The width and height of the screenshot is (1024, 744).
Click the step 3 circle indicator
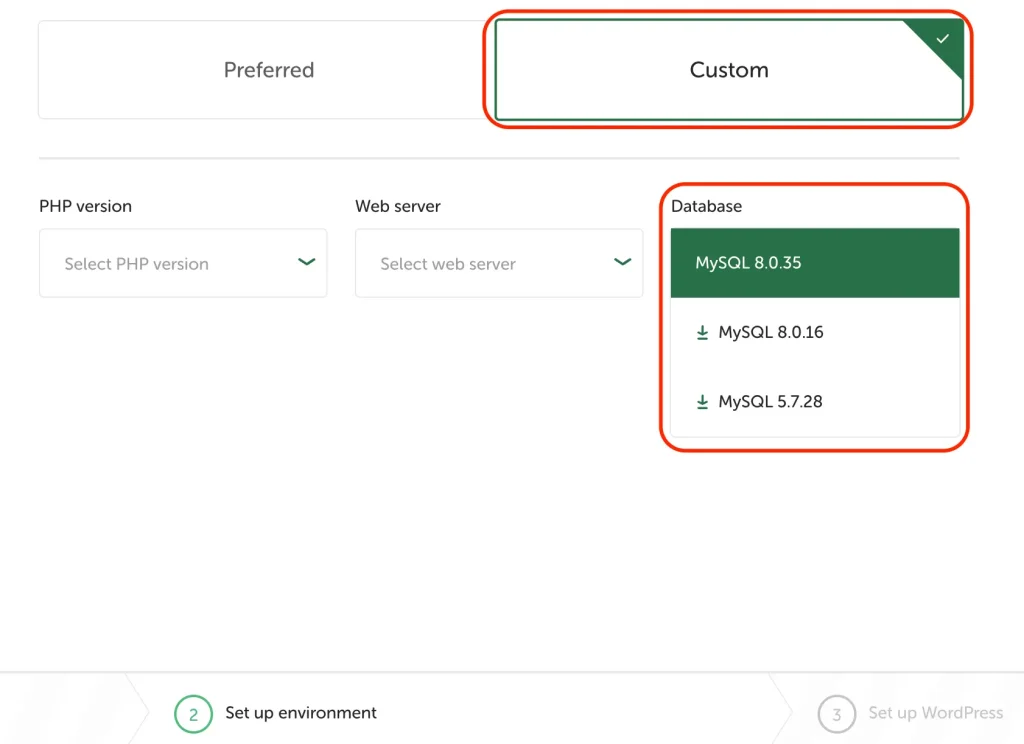tap(836, 714)
